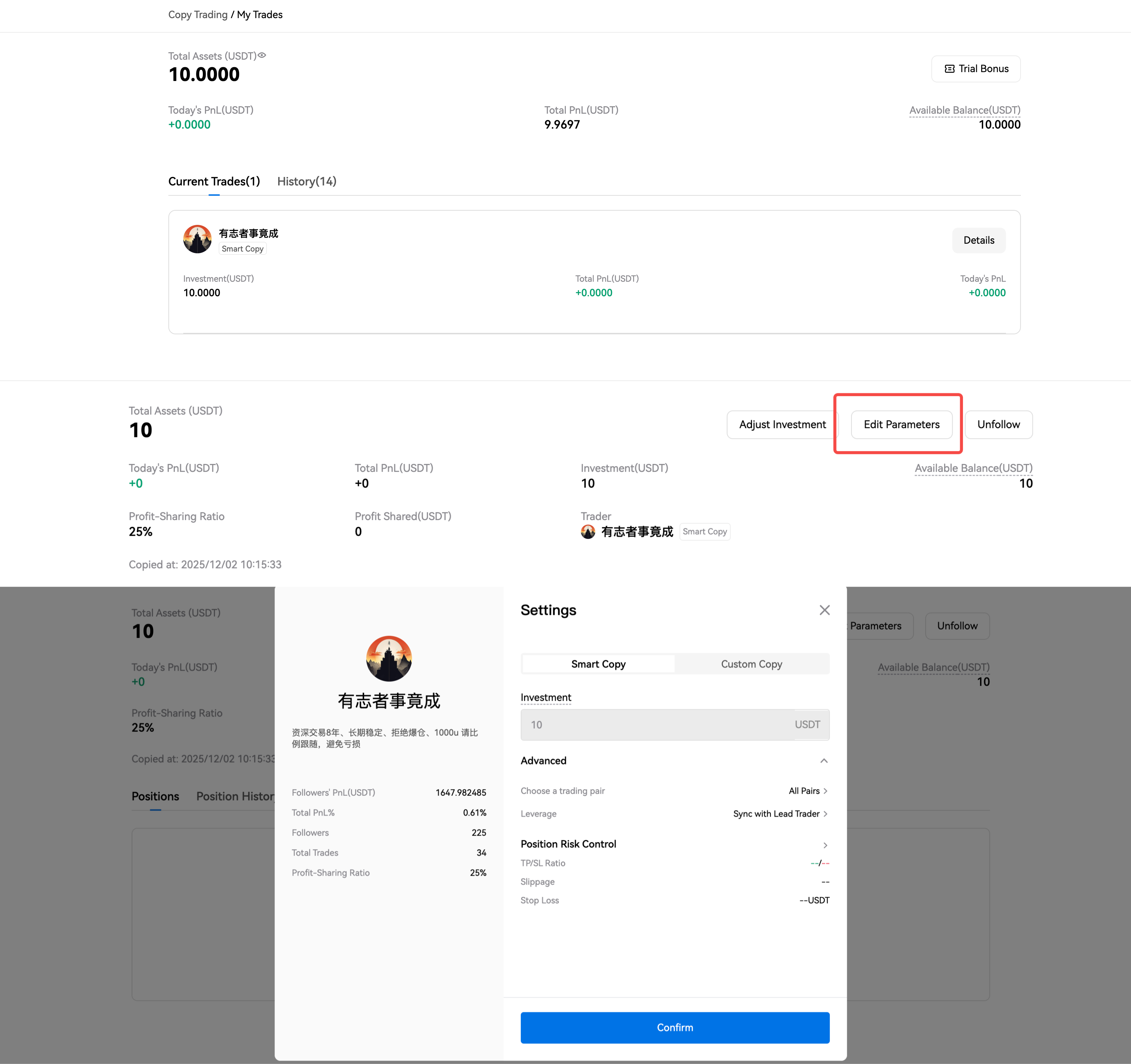Open the Current Trades(1) tab
Viewport: 1131px width, 1064px height.
click(x=214, y=182)
